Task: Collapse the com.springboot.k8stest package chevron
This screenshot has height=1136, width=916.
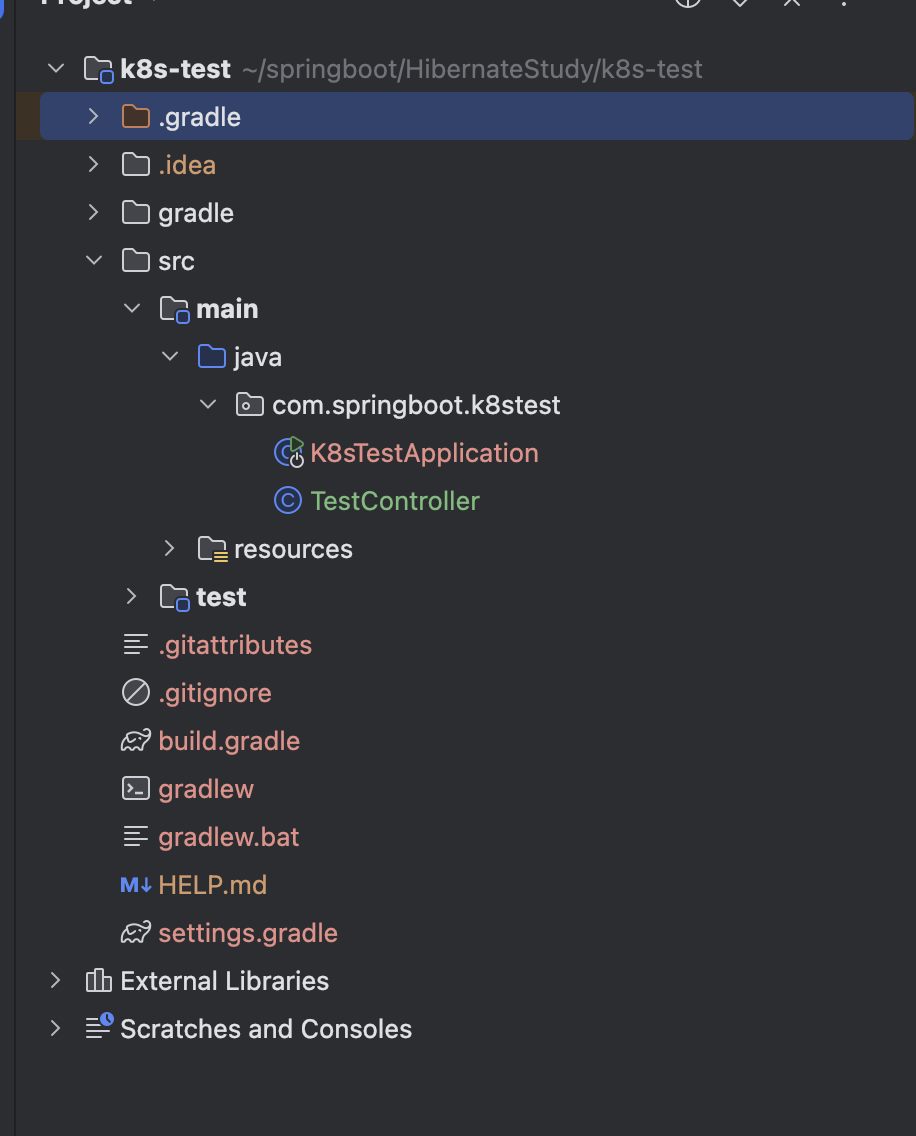Action: pyautogui.click(x=207, y=405)
